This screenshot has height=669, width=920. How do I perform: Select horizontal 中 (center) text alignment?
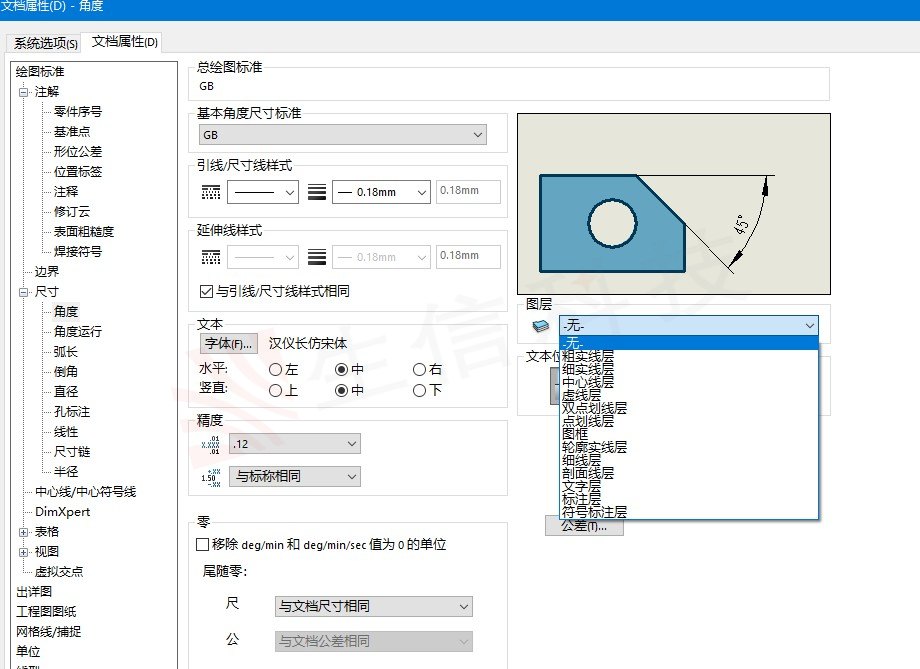point(341,370)
